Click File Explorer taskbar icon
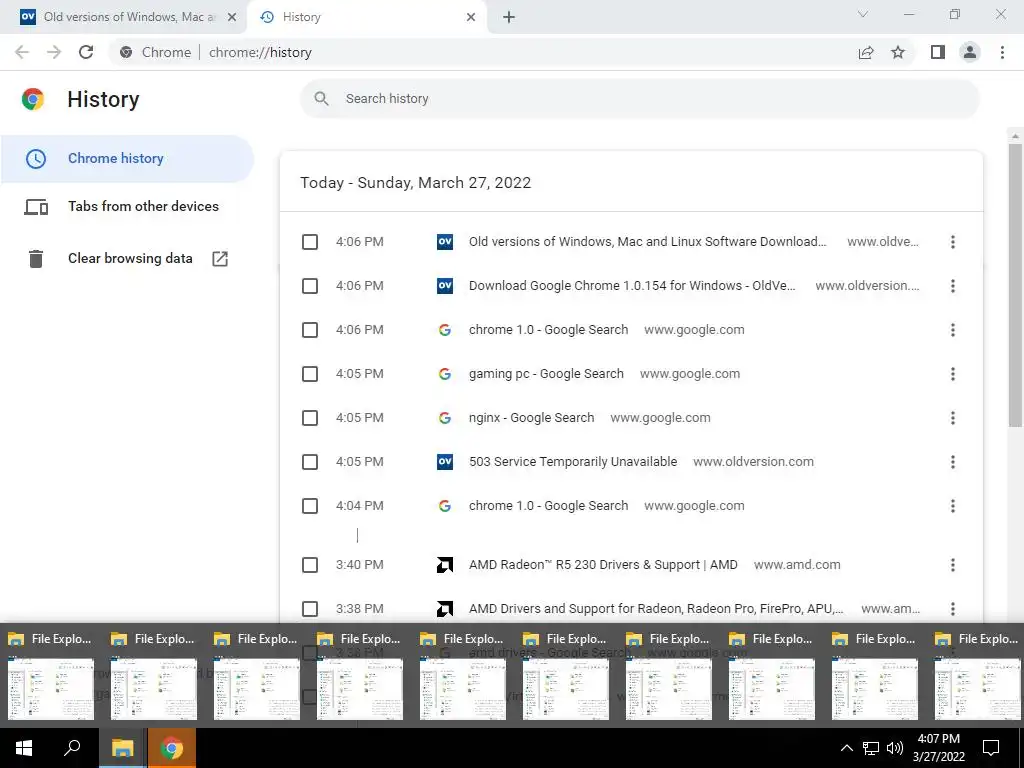The width and height of the screenshot is (1024, 768). (x=123, y=748)
